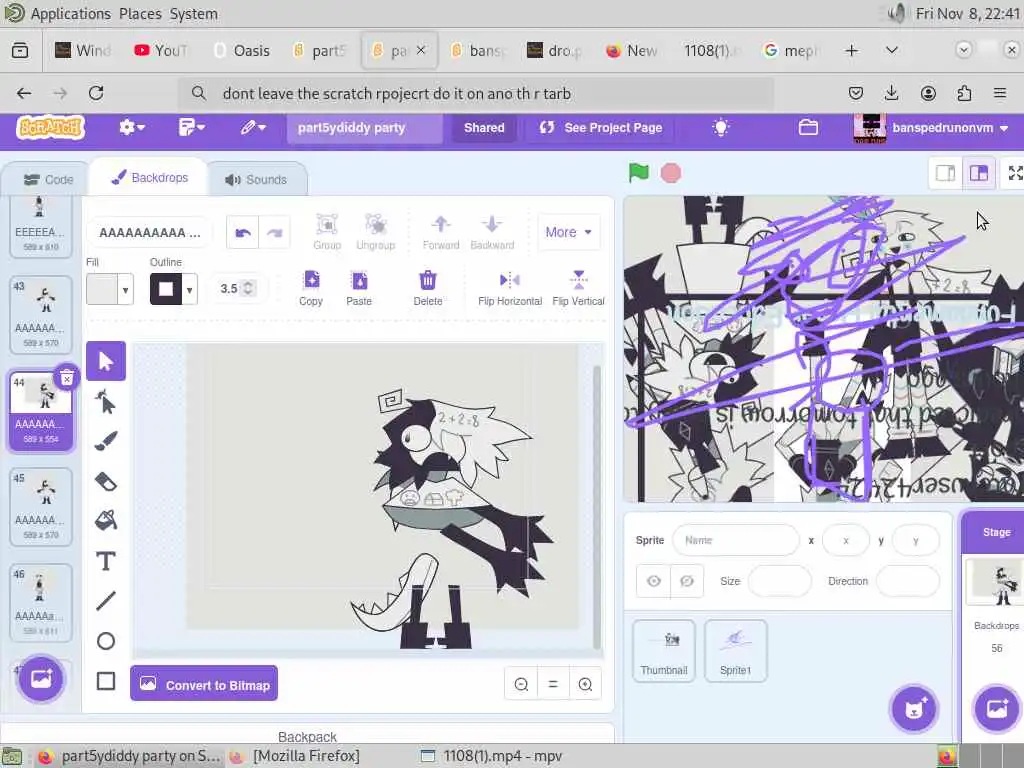Zoom in the paint canvas

[x=585, y=684]
